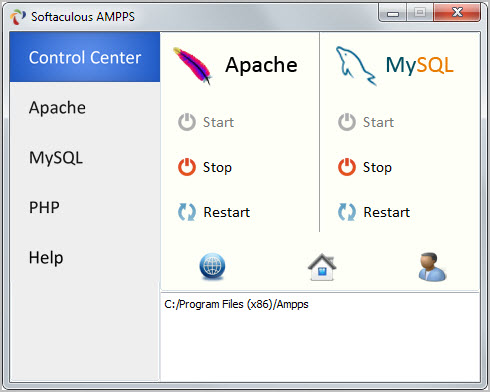Click the Apache heading text

[x=261, y=65]
